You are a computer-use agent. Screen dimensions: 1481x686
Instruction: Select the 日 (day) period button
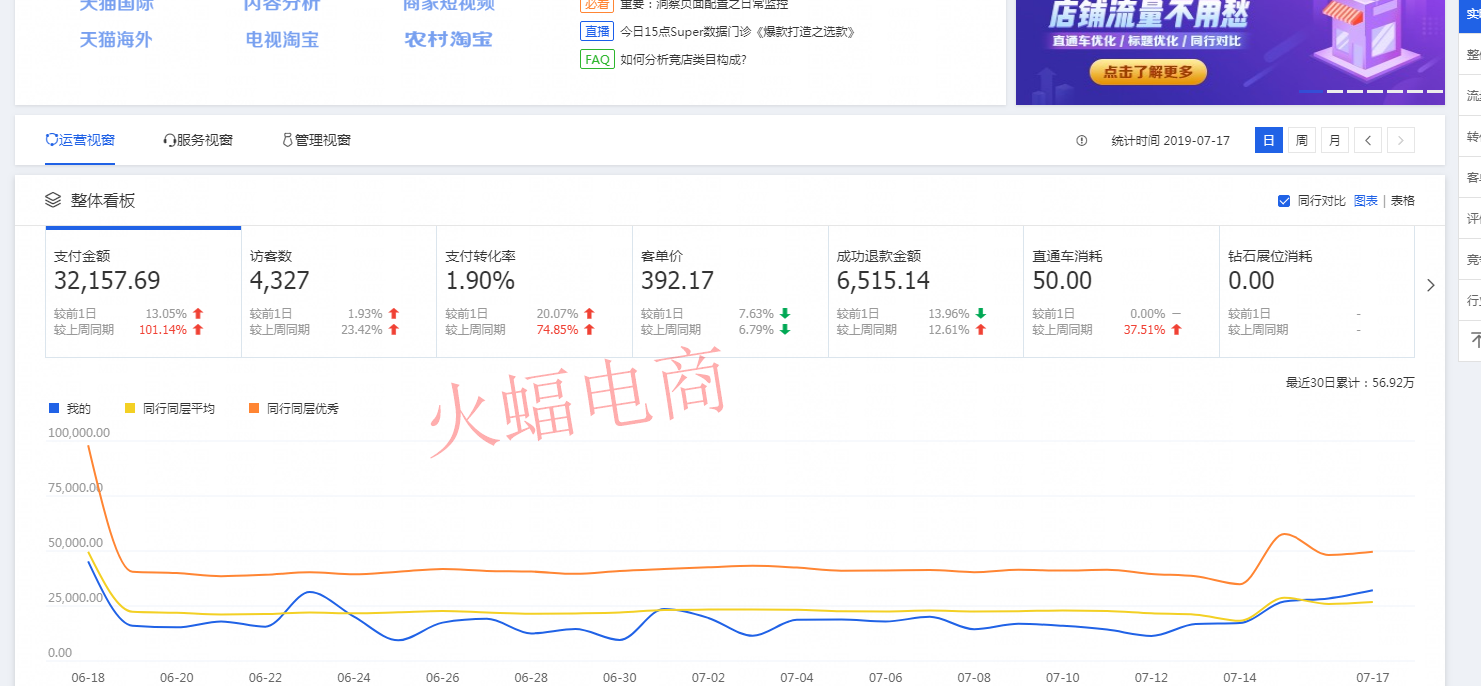coord(1268,141)
